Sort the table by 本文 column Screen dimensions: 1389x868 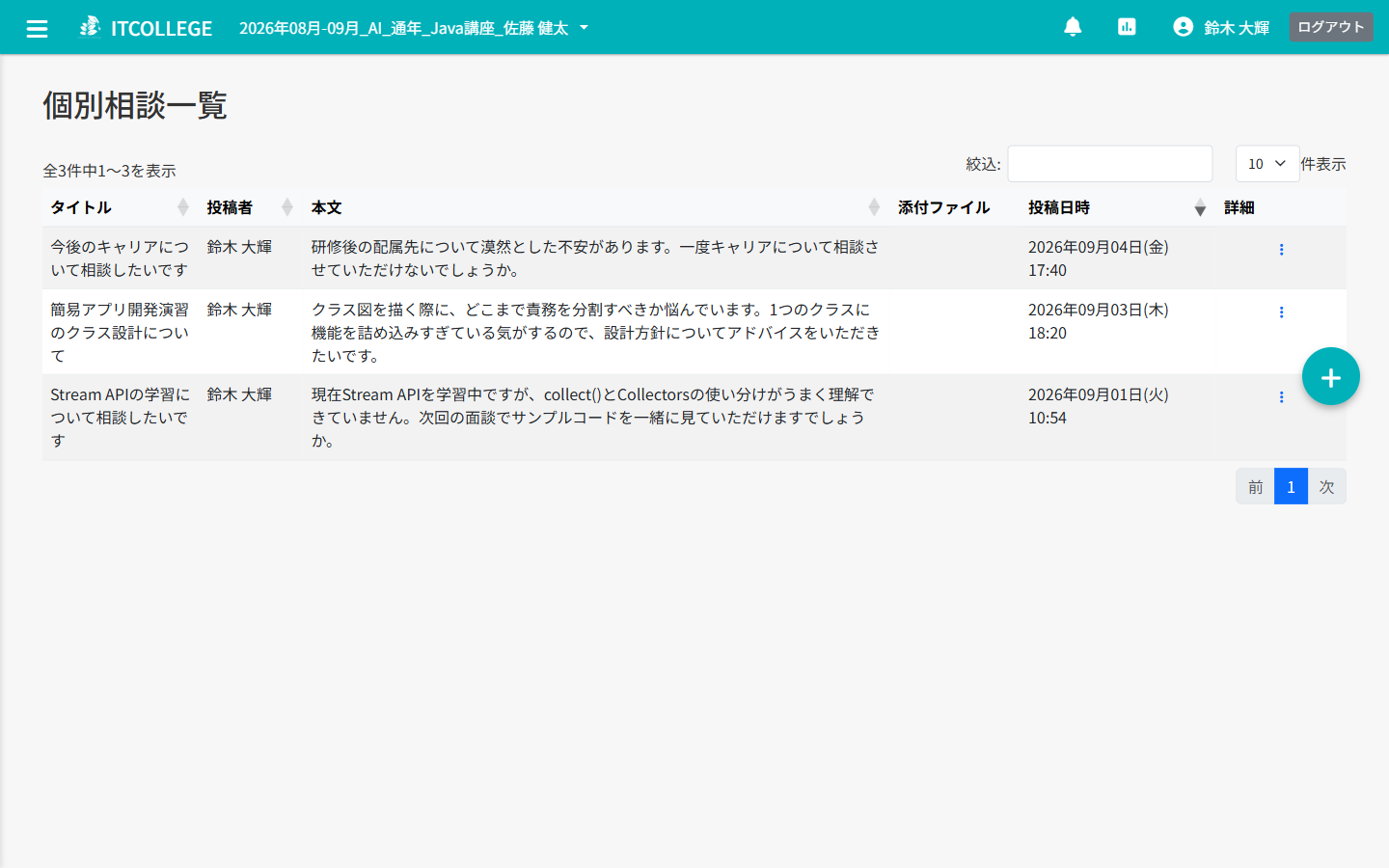click(x=596, y=207)
